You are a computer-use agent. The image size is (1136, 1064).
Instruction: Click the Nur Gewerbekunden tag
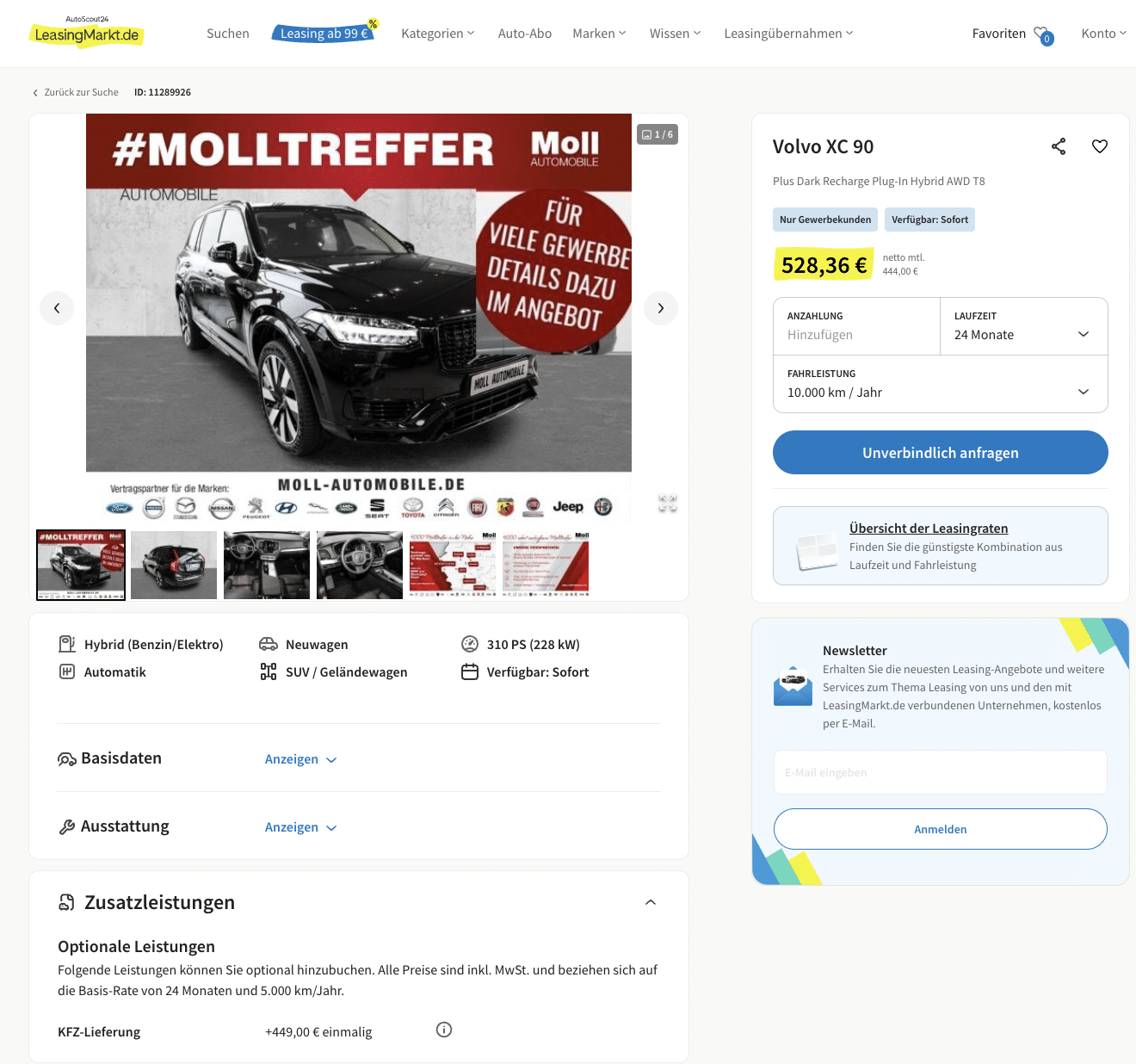pos(825,220)
